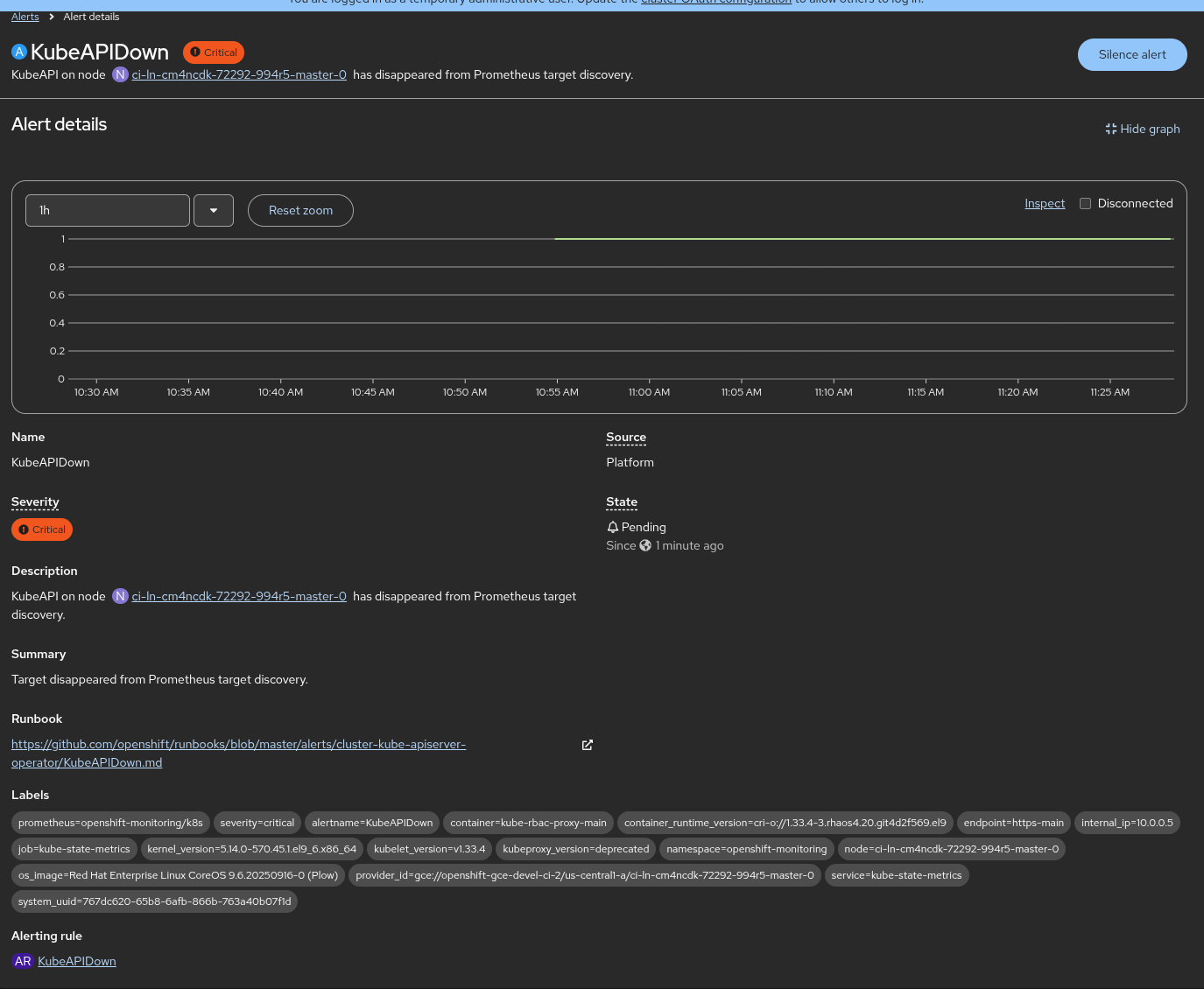This screenshot has height=989, width=1204.
Task: Click the Summary text about Prometheus target discovery
Action: point(159,679)
